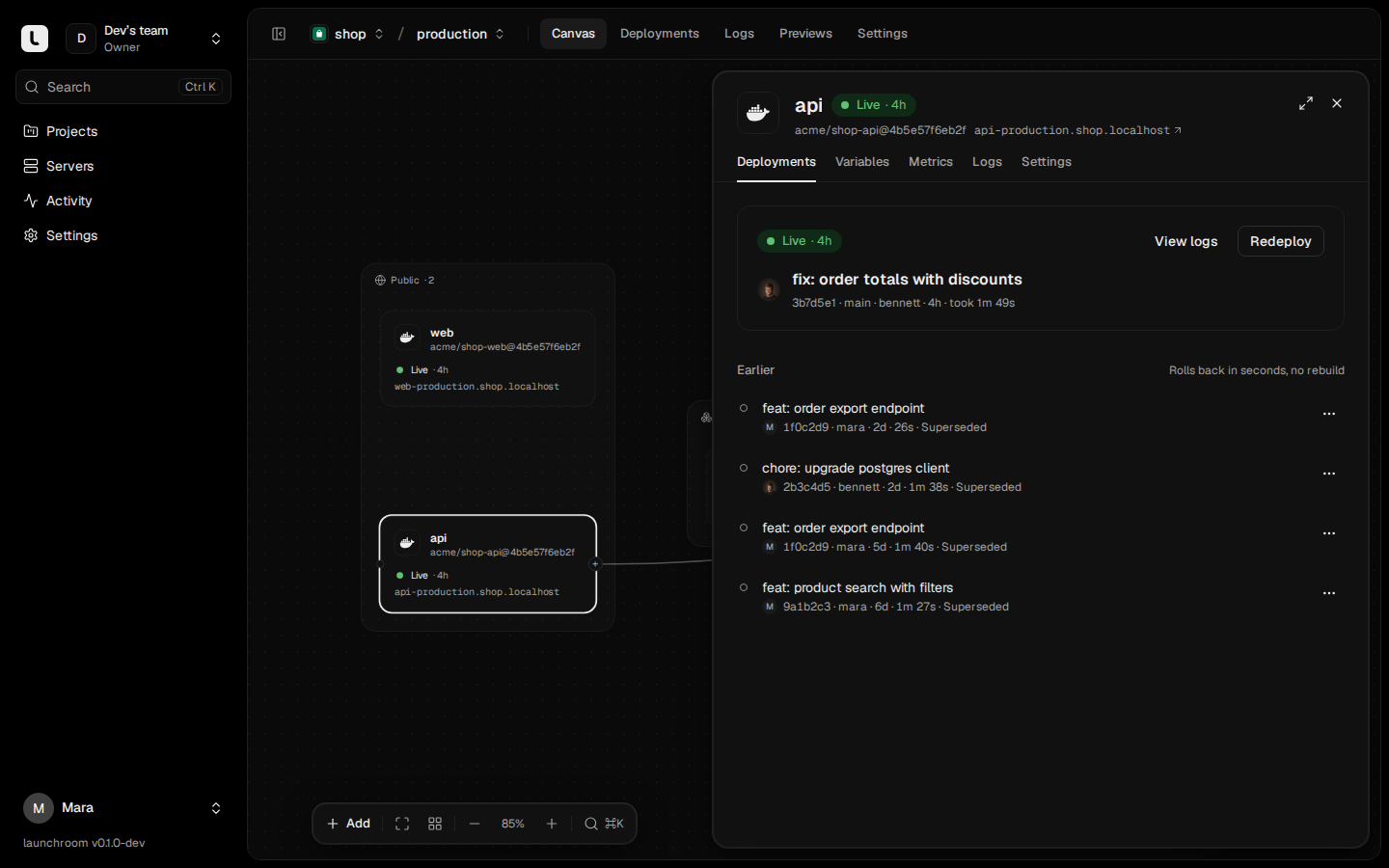Toggle the sidebar collapse icon
Image resolution: width=1389 pixels, height=868 pixels.
[279, 34]
